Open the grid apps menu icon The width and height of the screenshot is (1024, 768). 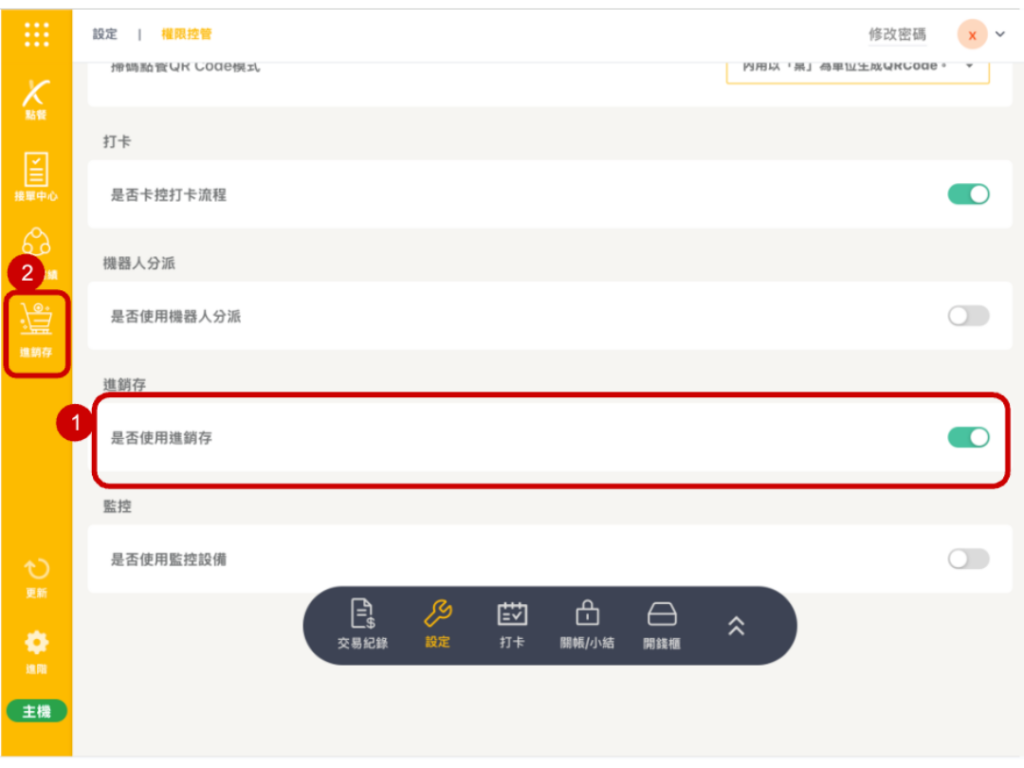[36, 34]
